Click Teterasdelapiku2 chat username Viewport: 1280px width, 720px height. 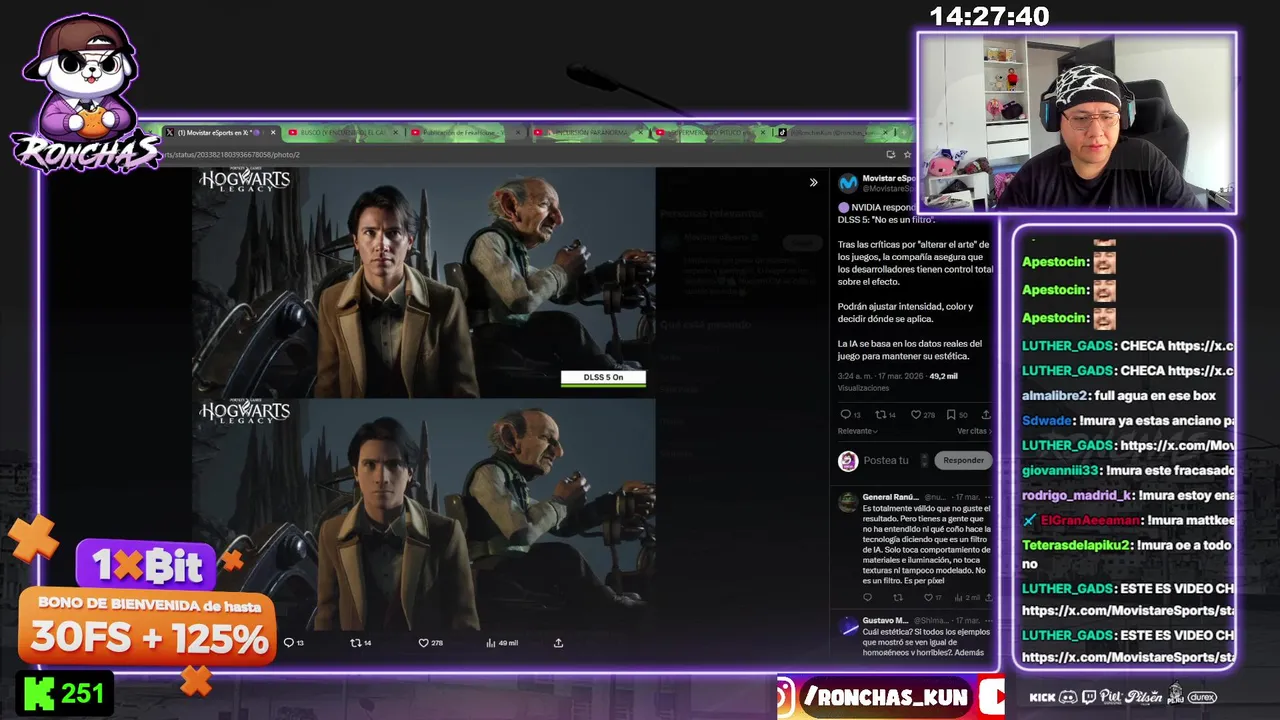point(1076,545)
